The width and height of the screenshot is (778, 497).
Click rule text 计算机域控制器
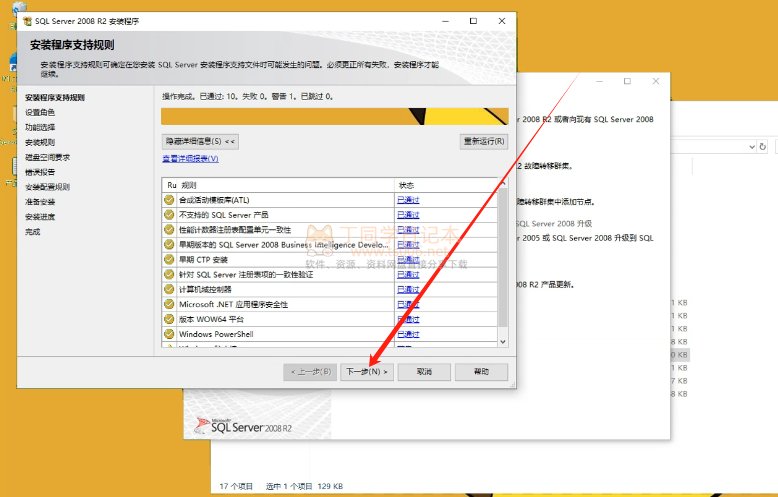[205, 289]
